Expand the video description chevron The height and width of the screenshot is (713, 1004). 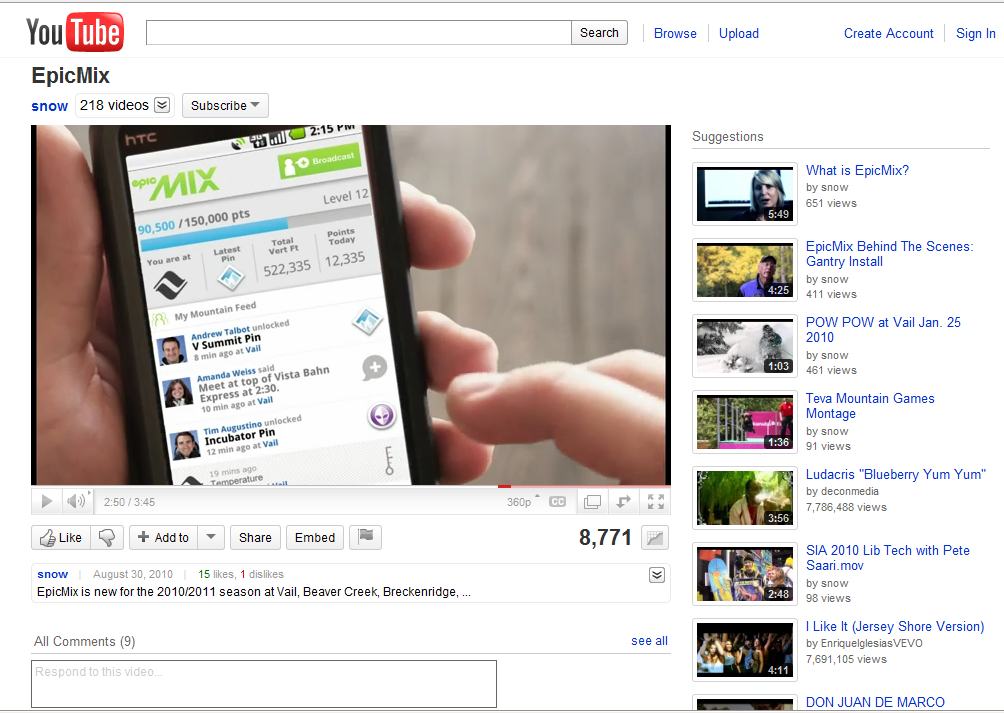[657, 575]
